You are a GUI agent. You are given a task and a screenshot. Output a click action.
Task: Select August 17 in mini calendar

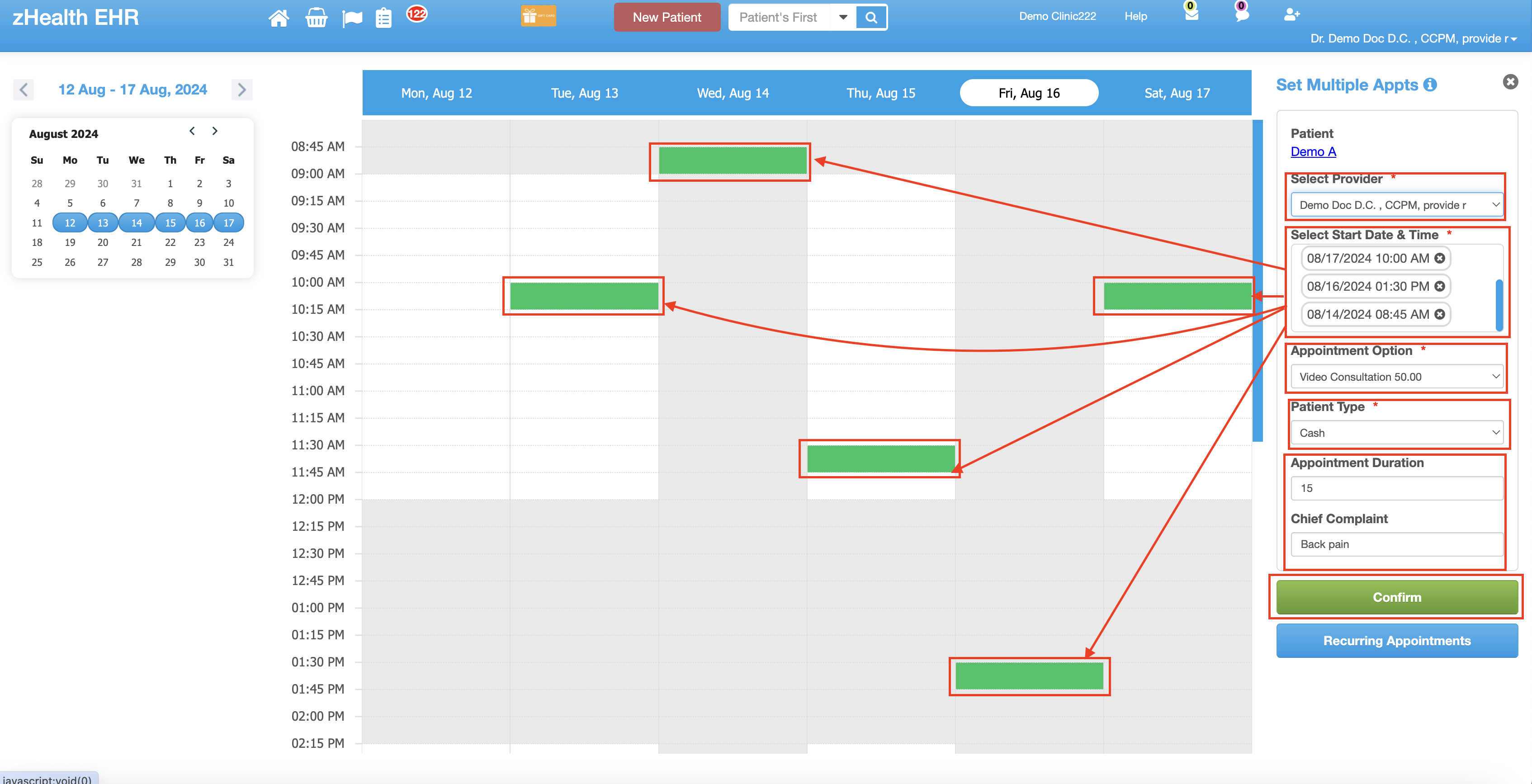pyautogui.click(x=228, y=222)
